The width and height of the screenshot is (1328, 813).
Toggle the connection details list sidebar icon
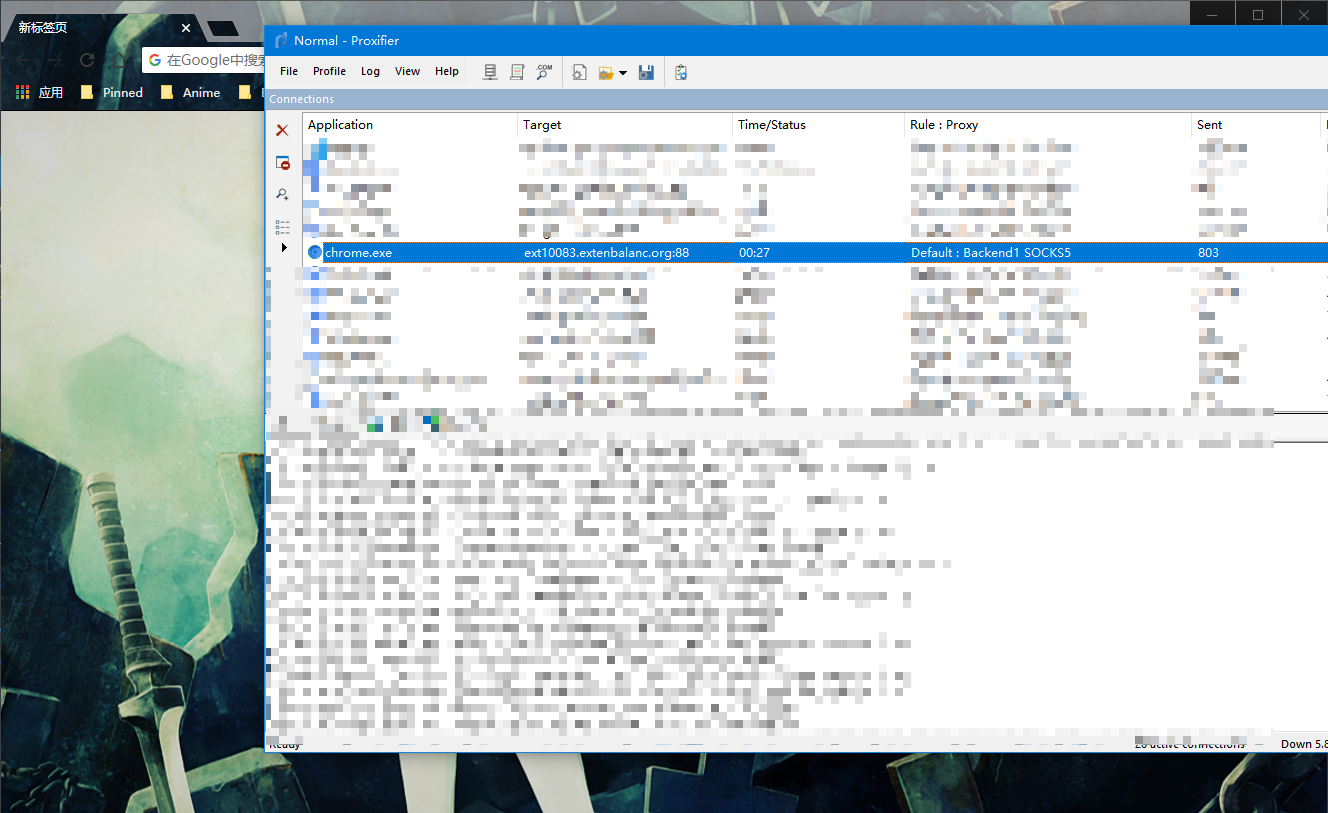[x=282, y=227]
